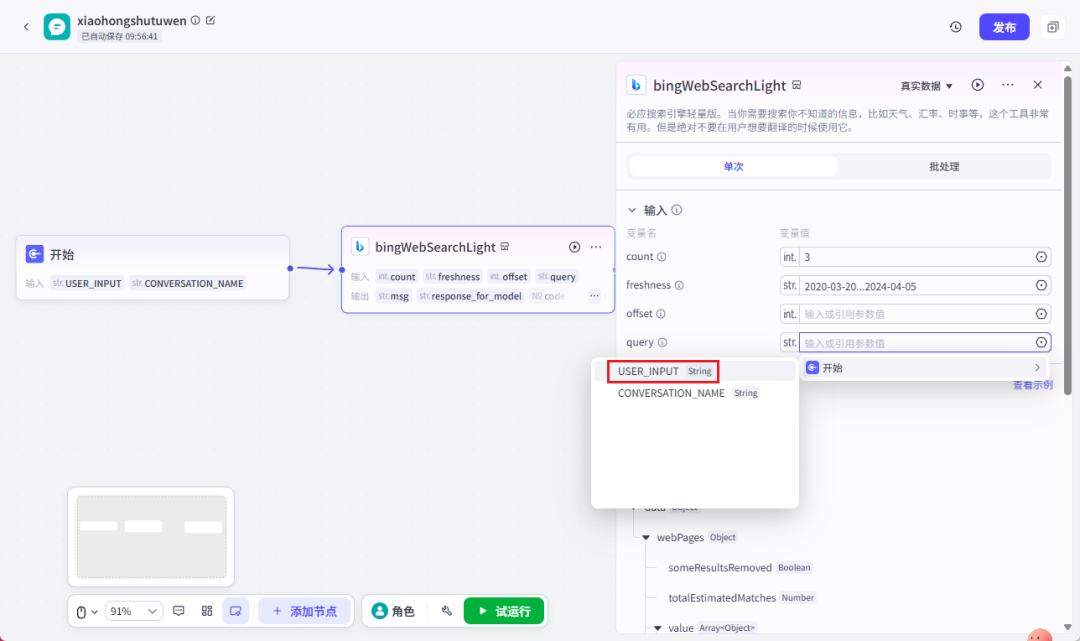Open the duplicate icon beside 发布
1080x641 pixels.
(x=1052, y=27)
